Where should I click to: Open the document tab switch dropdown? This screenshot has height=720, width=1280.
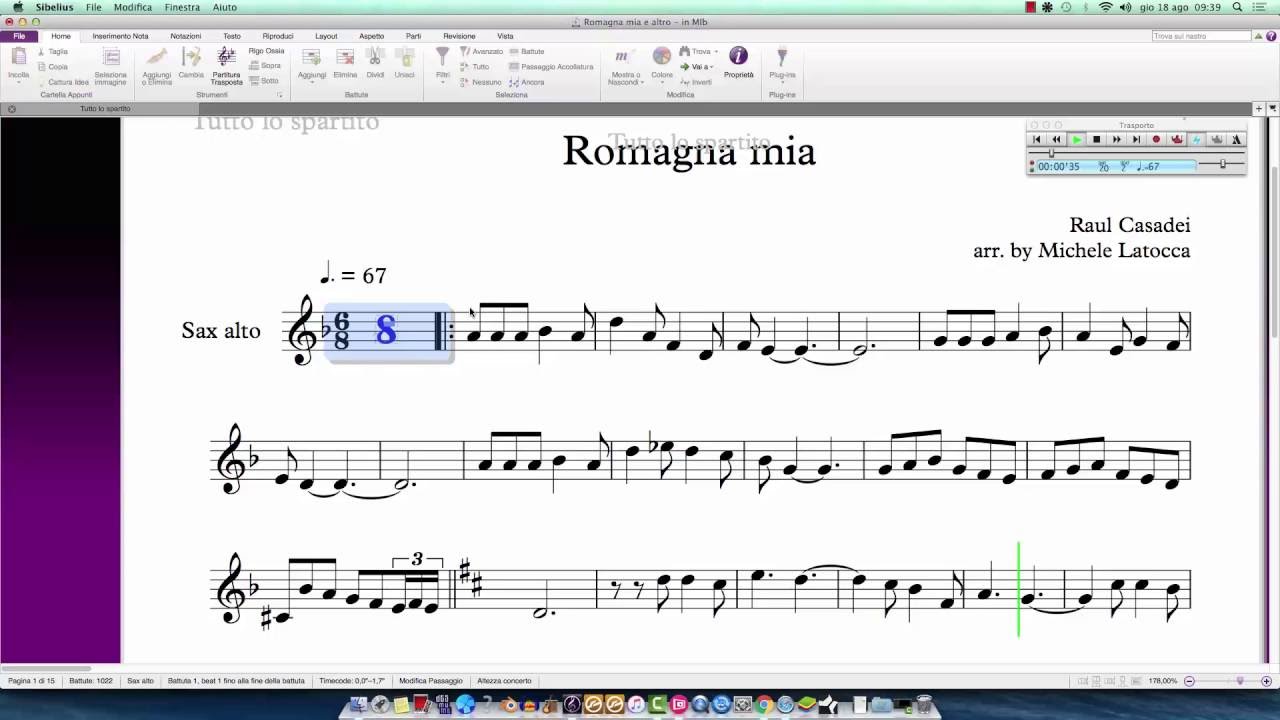[x=1272, y=108]
